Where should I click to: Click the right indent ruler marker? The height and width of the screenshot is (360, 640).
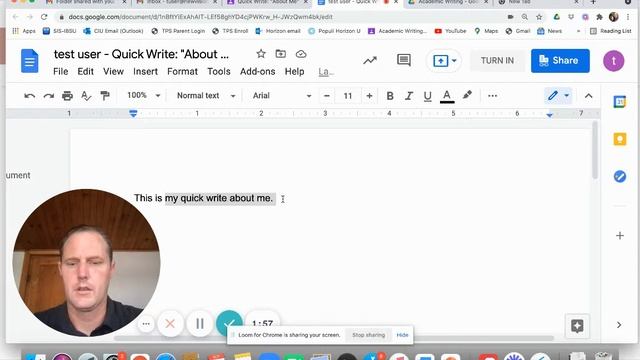click(549, 116)
